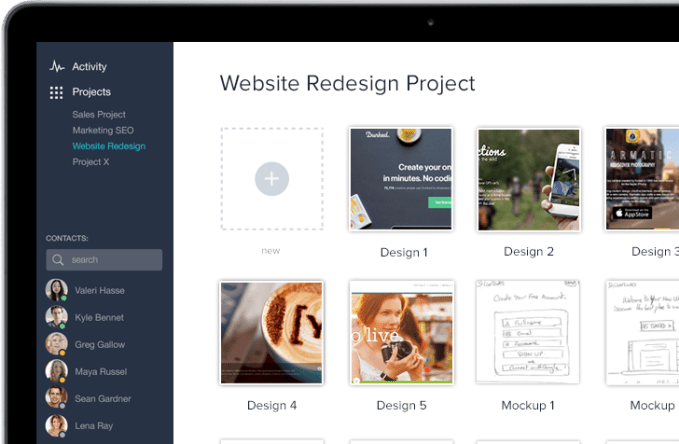
Task: Click the Projects grid icon
Action: point(56,92)
